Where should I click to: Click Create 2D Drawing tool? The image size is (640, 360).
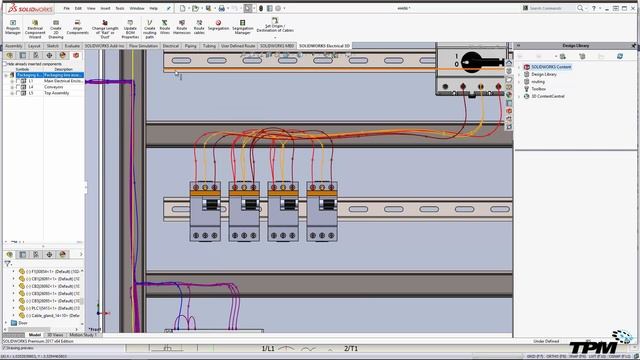point(56,29)
